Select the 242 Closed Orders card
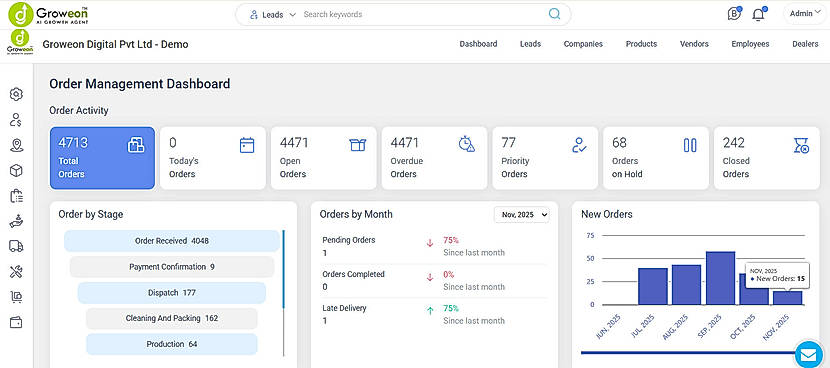Image resolution: width=830 pixels, height=368 pixels. (x=766, y=158)
